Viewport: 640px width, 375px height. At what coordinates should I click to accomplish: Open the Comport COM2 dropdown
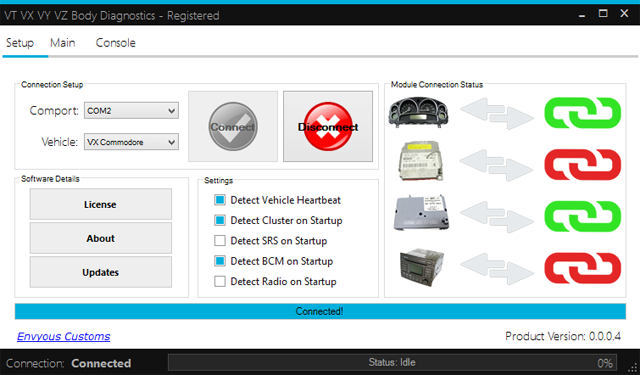pos(131,111)
